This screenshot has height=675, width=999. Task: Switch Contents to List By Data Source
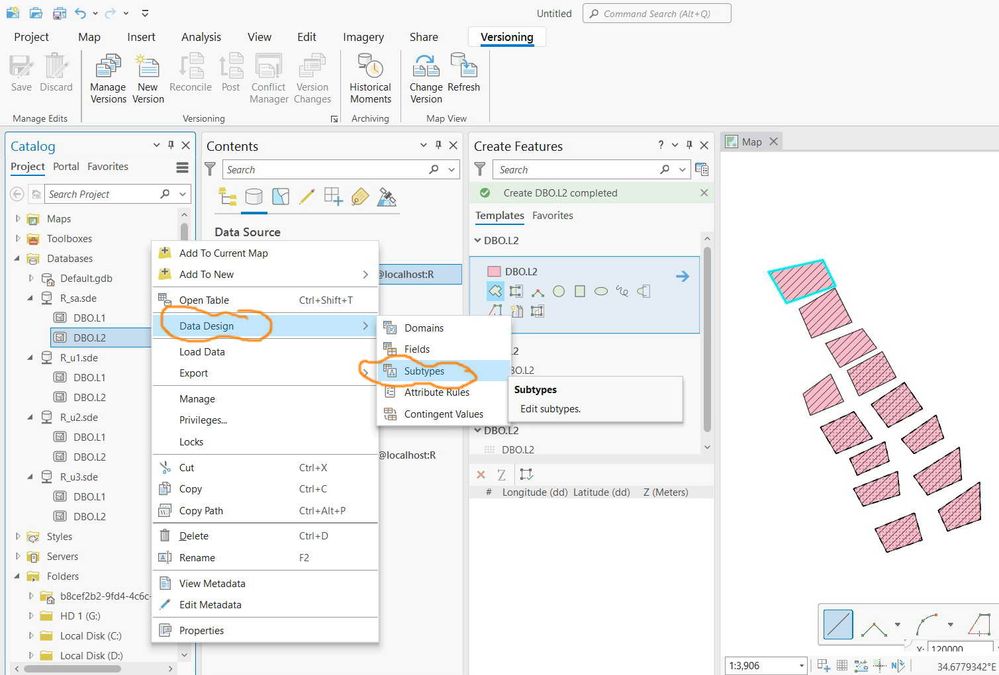tap(254, 196)
